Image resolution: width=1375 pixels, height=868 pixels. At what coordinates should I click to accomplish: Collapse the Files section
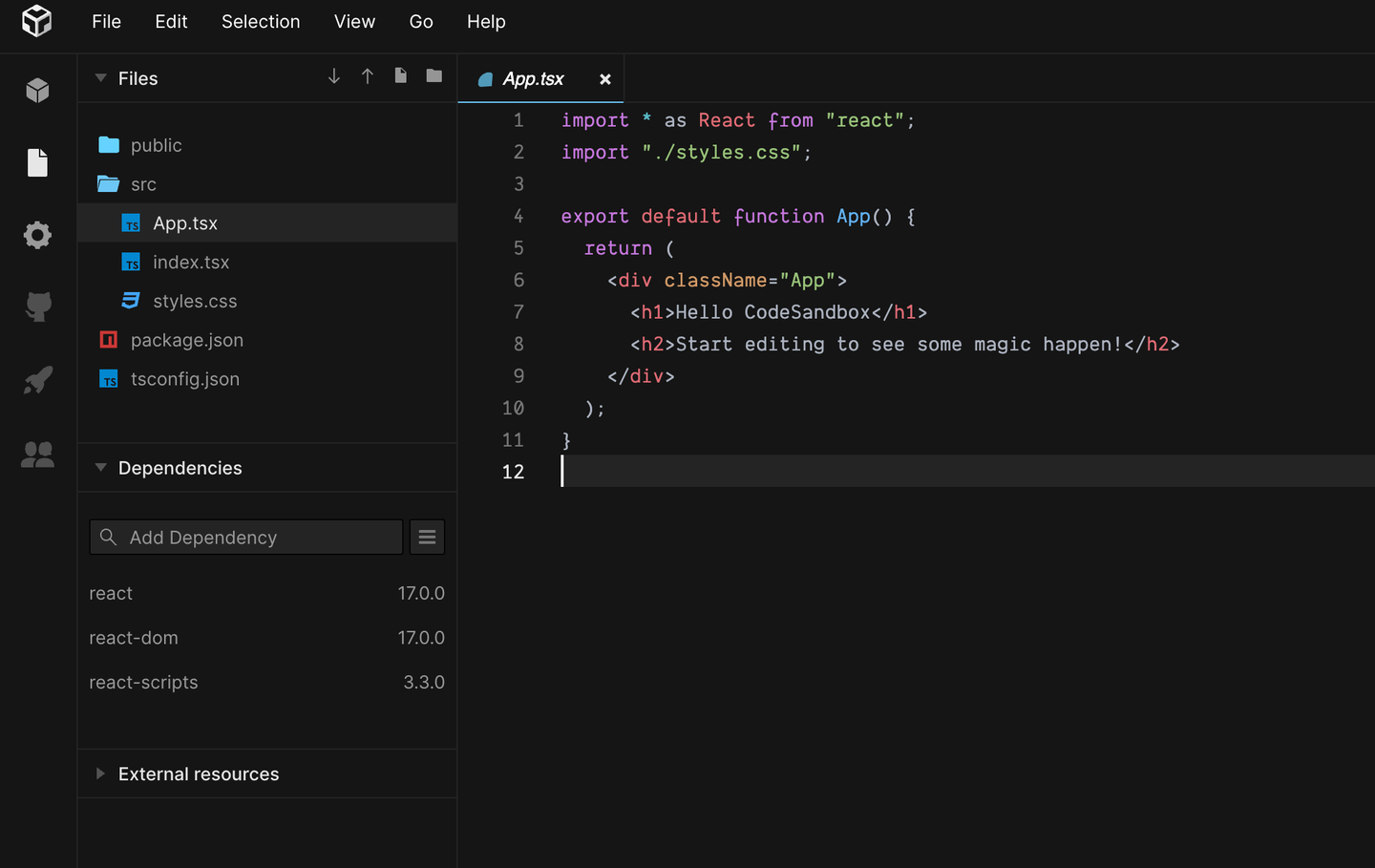pyautogui.click(x=100, y=77)
